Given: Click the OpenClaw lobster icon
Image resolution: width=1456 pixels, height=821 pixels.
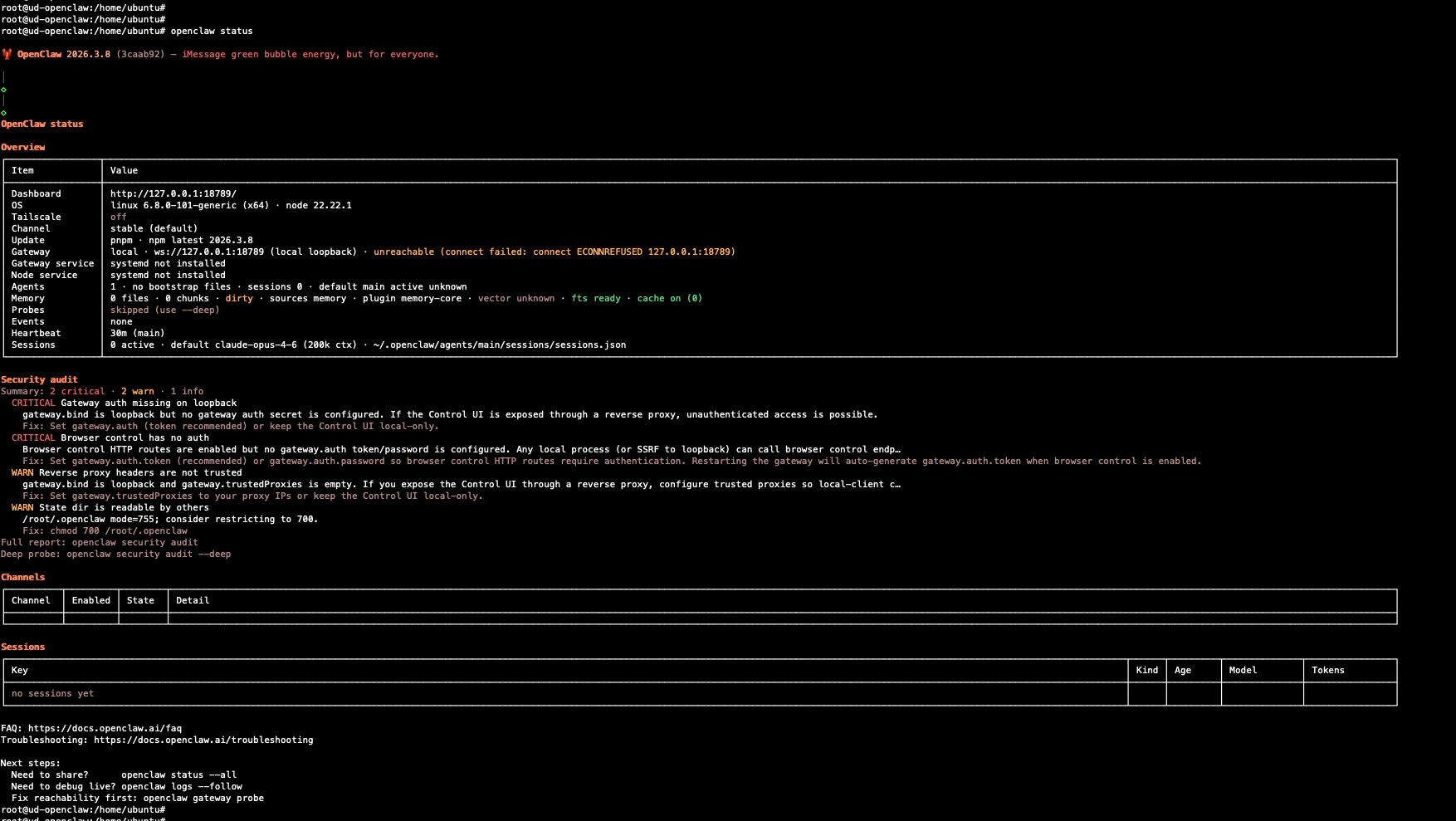Looking at the screenshot, I should (7, 55).
